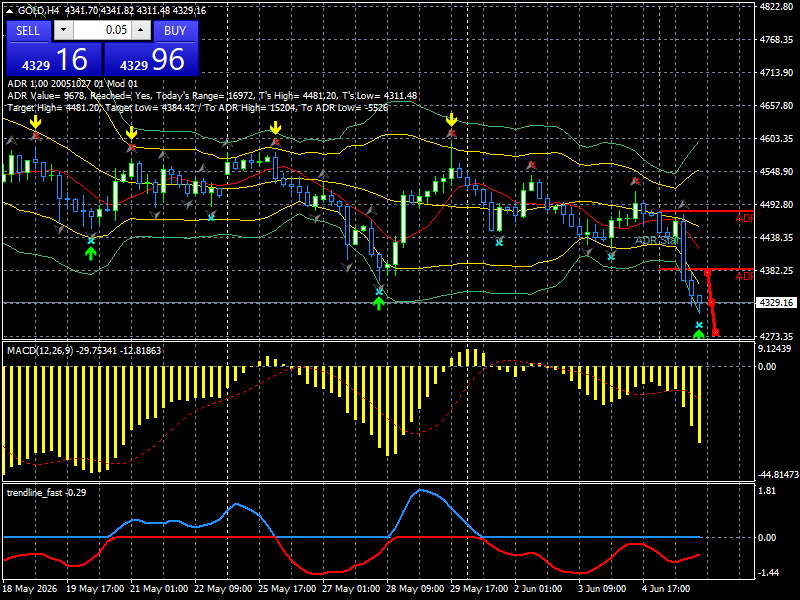Viewport: 800px width, 600px height.
Task: Click the 4822.80 price scale label
Action: tap(777, 7)
